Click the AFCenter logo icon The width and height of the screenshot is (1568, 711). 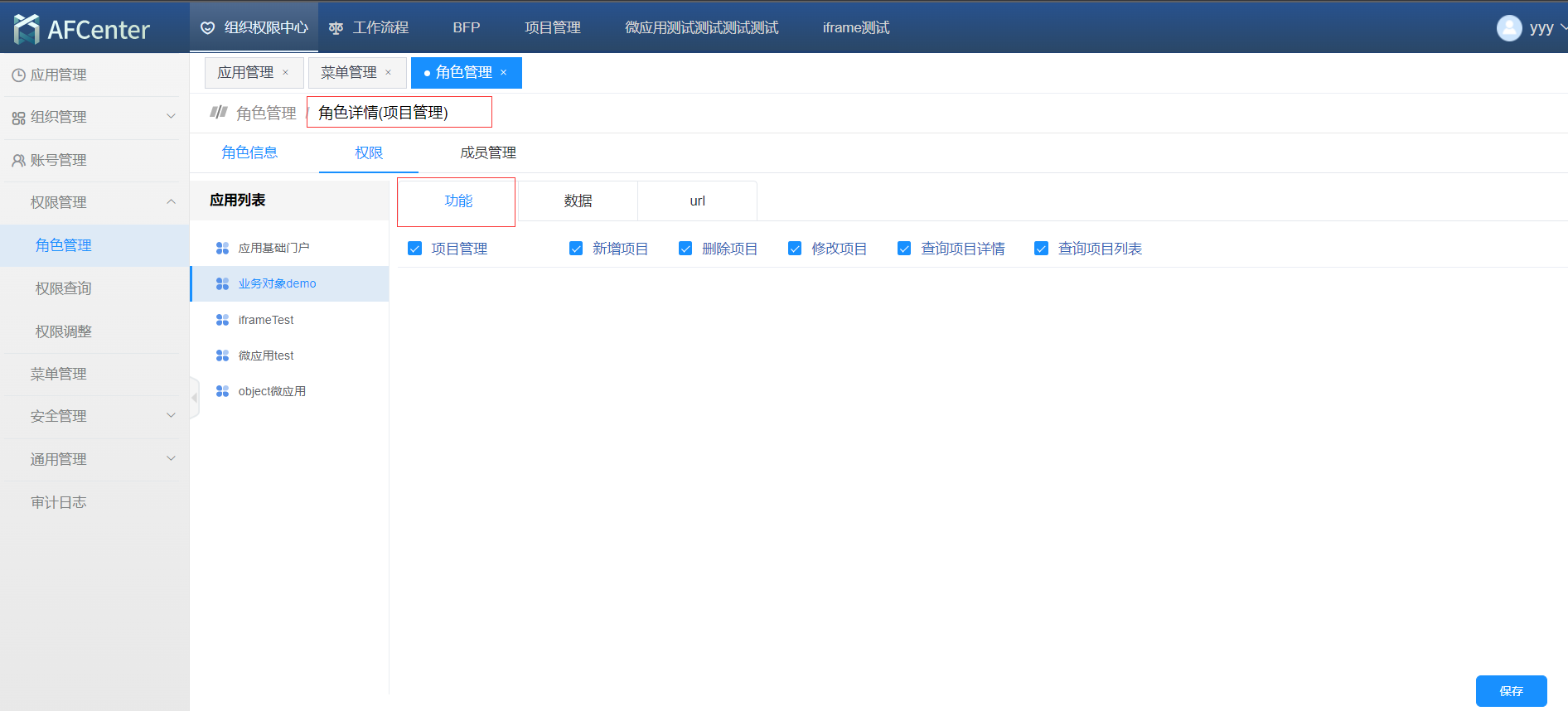coord(27,29)
